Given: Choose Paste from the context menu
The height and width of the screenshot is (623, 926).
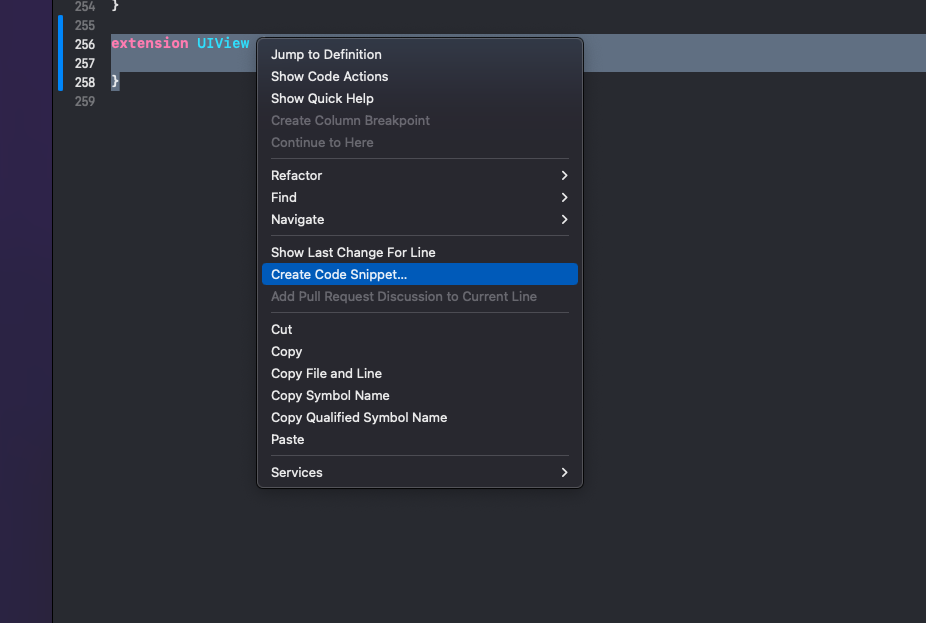Looking at the screenshot, I should point(419,439).
